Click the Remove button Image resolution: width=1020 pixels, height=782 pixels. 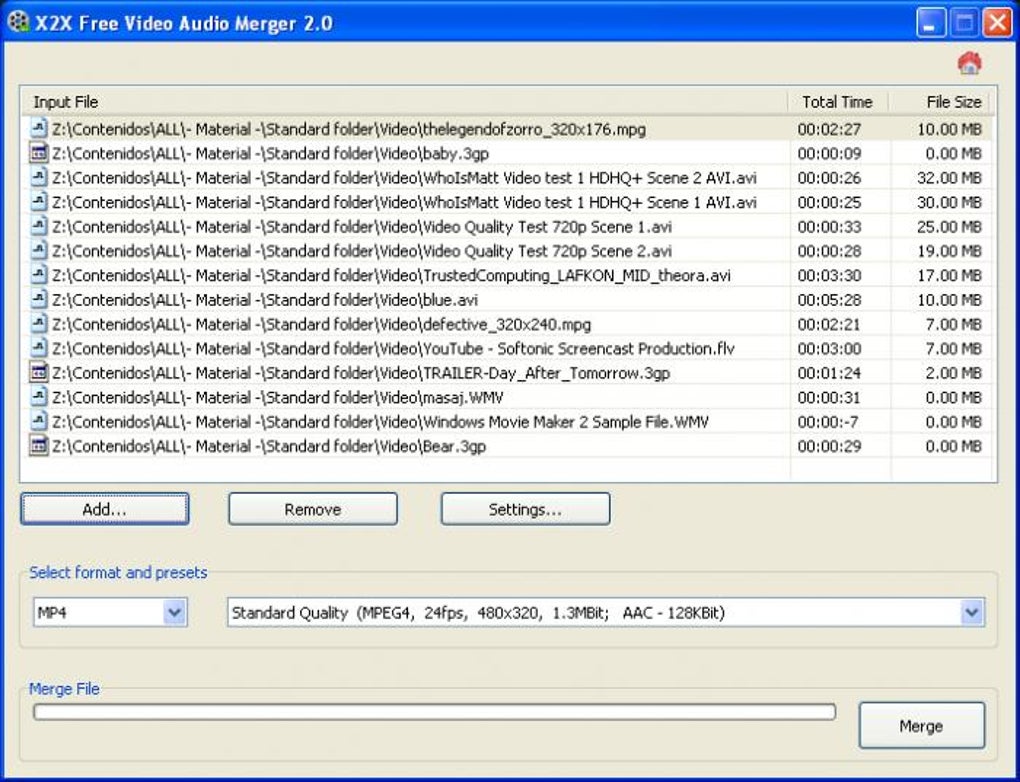[313, 509]
